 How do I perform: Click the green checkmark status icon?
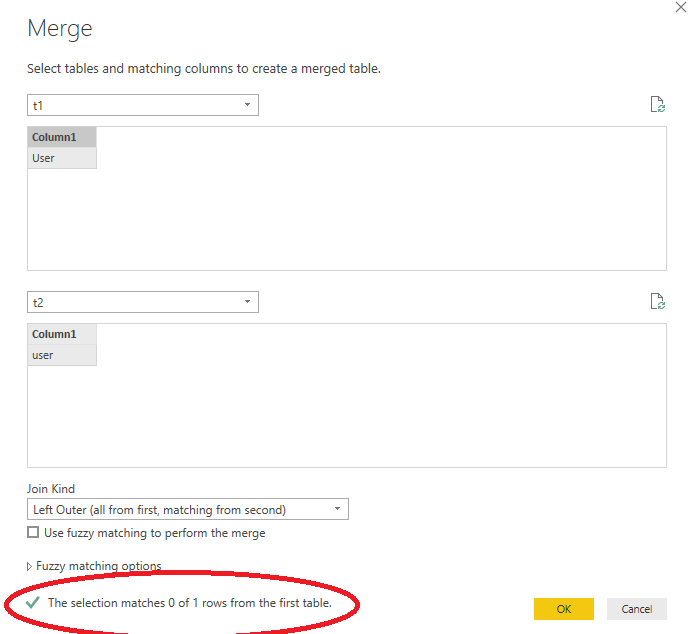[32, 602]
